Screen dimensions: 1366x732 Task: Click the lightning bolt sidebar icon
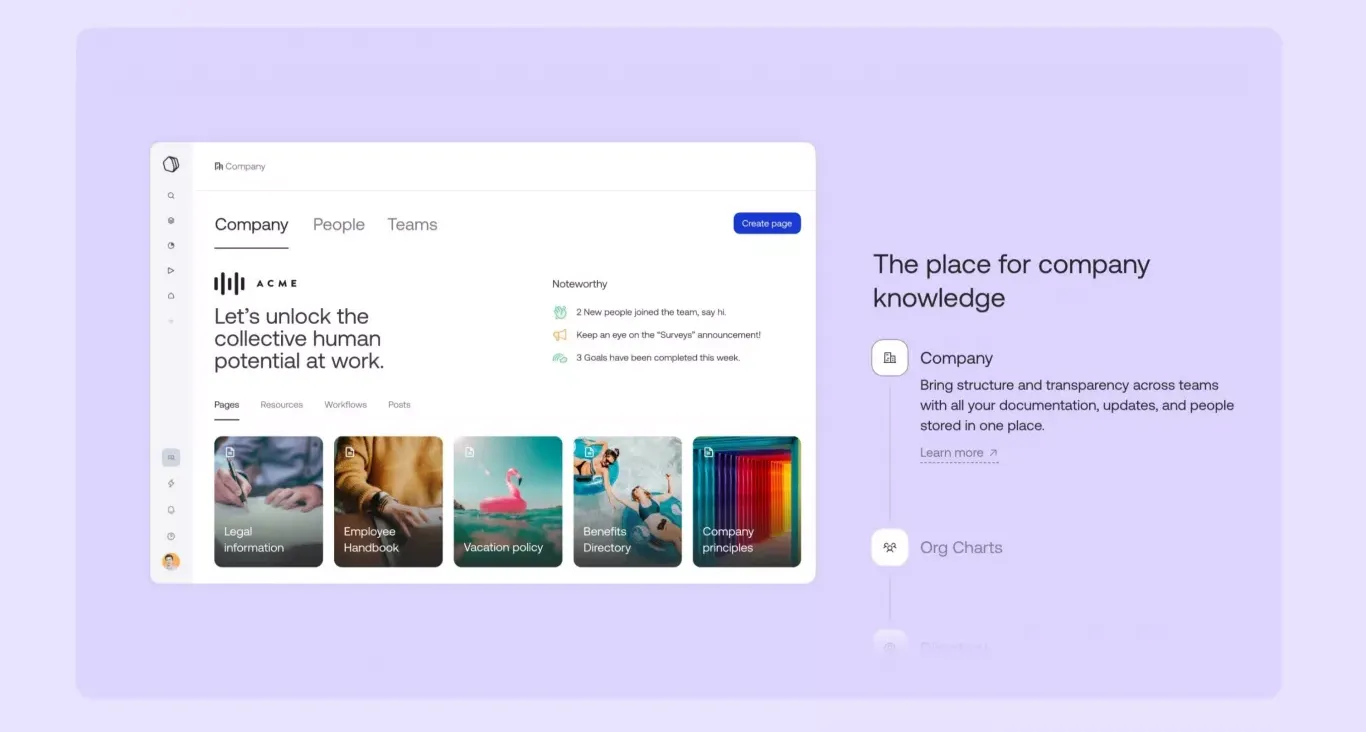tap(171, 484)
